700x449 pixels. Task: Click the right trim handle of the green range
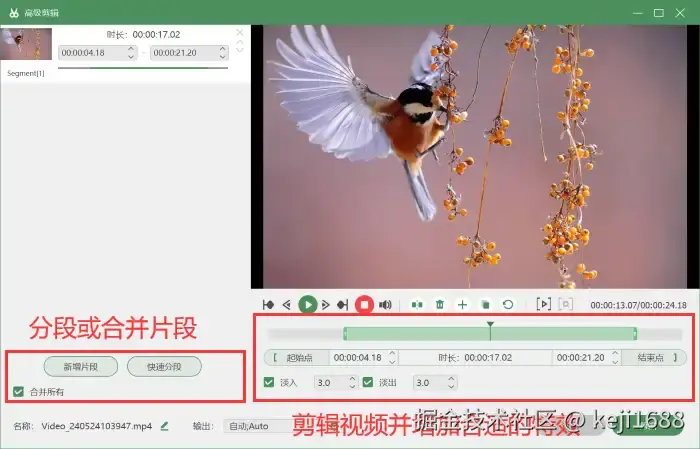tap(635, 333)
